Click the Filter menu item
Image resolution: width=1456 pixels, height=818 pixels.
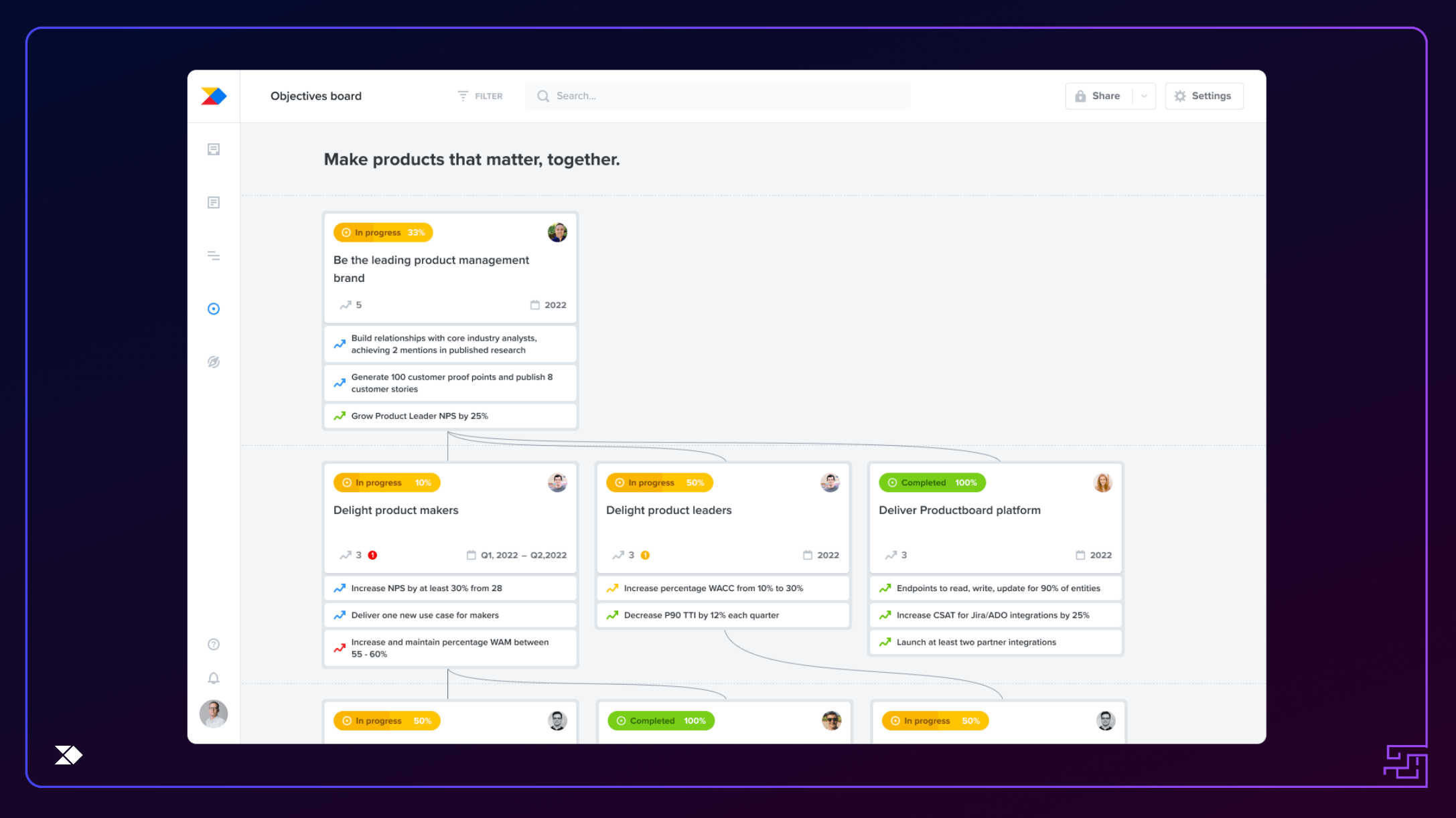481,95
